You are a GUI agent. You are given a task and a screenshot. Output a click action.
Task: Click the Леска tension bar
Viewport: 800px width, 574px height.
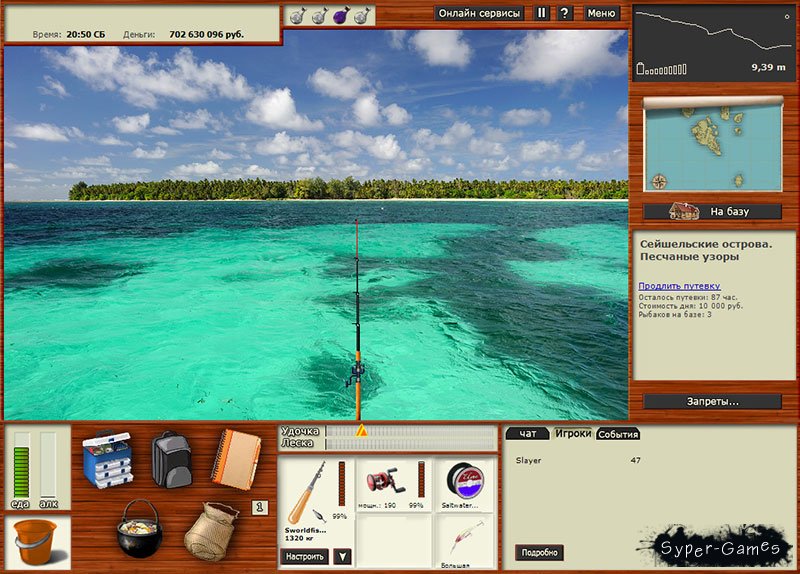[411, 444]
